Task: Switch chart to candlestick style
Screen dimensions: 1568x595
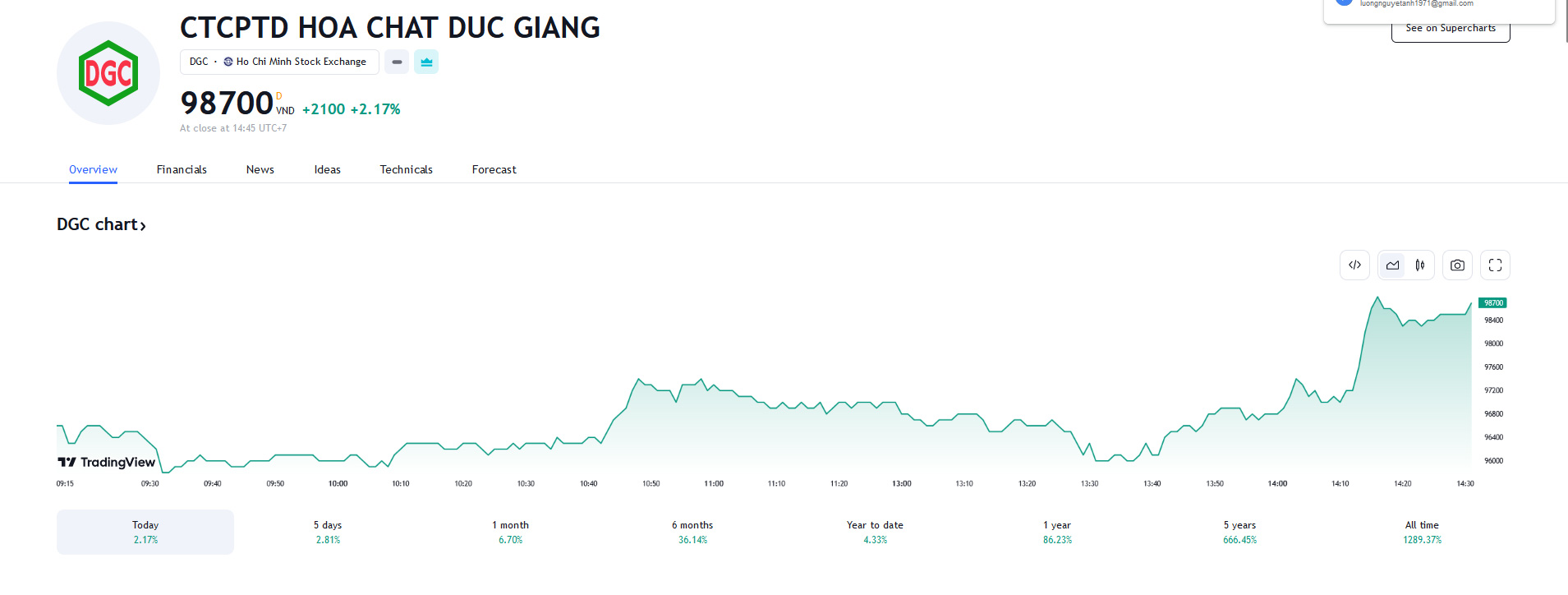Action: (x=1420, y=265)
